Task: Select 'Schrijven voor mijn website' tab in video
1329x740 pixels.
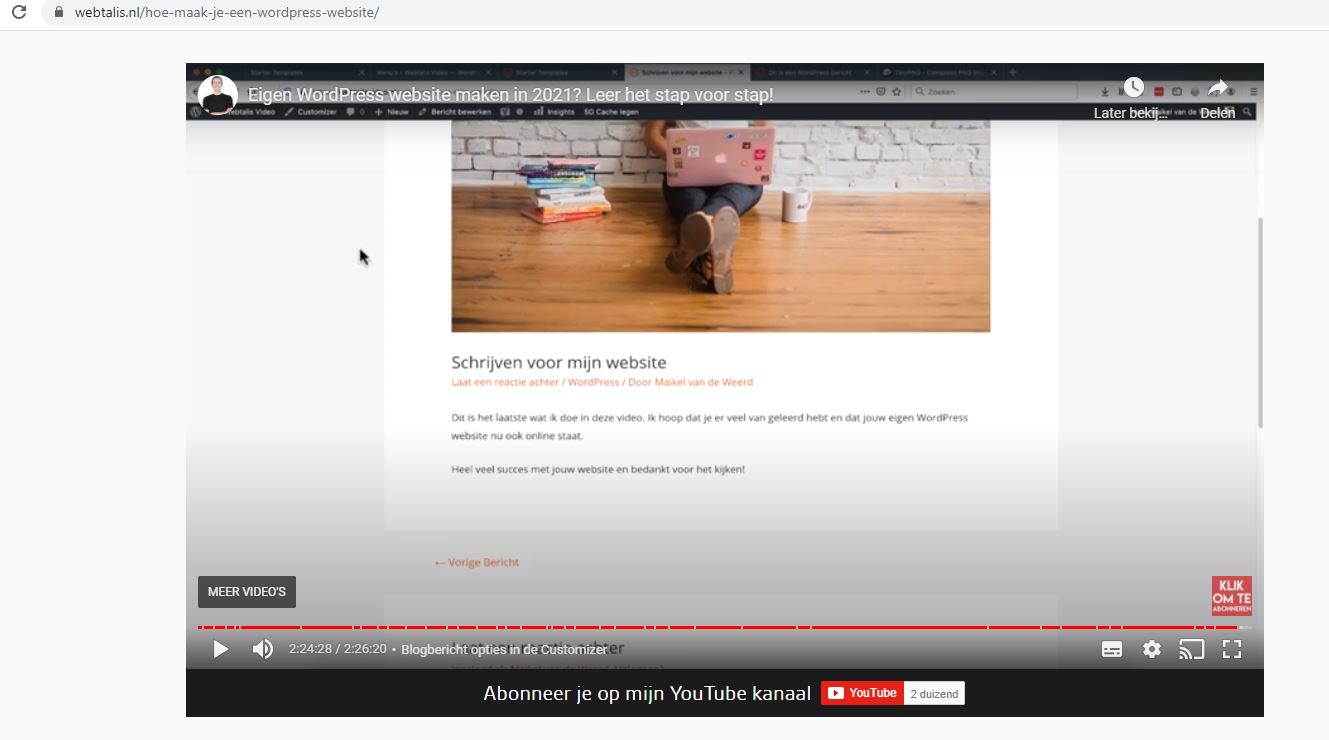Action: click(688, 72)
